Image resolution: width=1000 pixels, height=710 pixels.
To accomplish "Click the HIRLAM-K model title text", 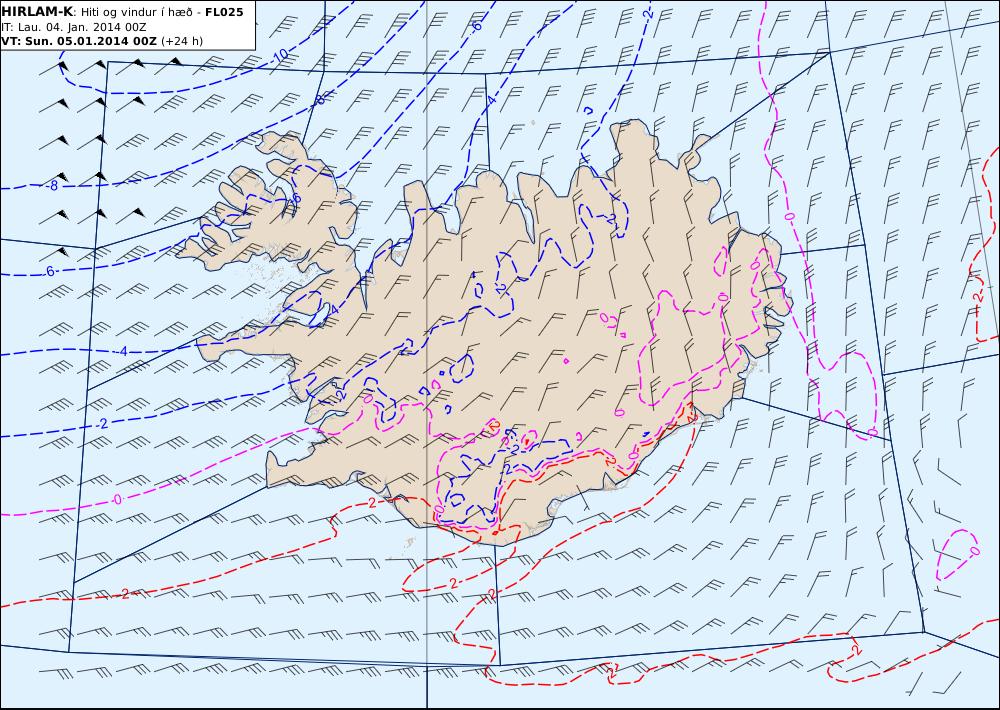I will [x=38, y=12].
